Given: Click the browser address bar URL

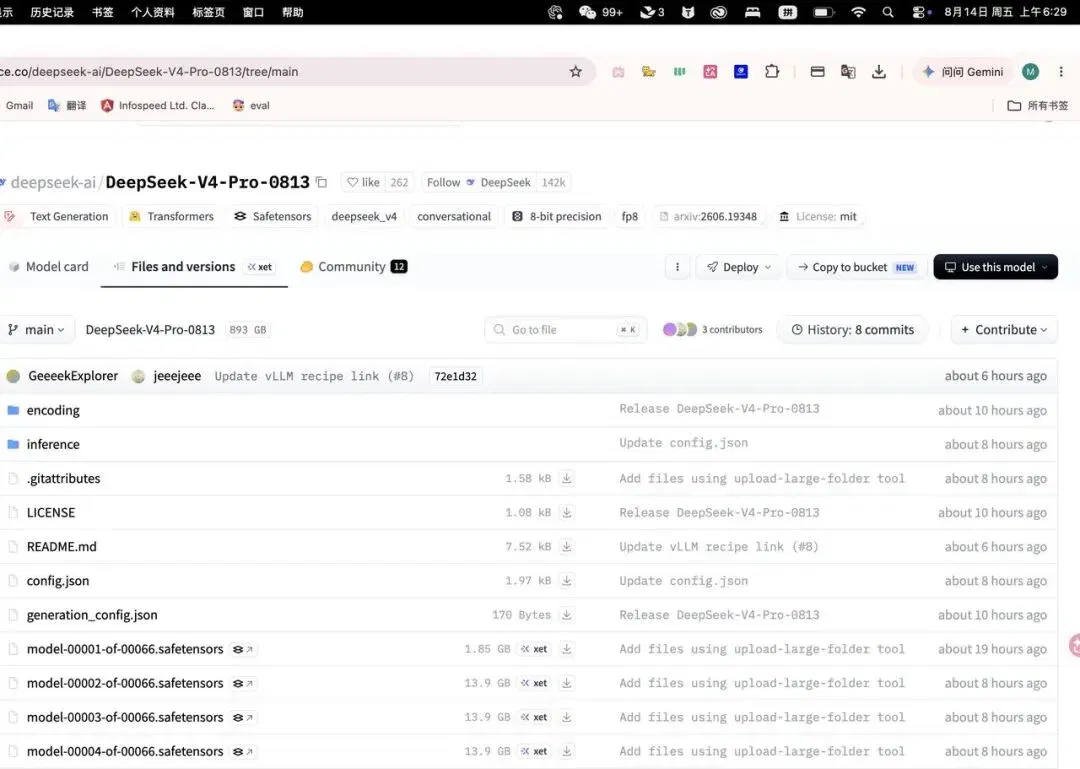Looking at the screenshot, I should (149, 72).
